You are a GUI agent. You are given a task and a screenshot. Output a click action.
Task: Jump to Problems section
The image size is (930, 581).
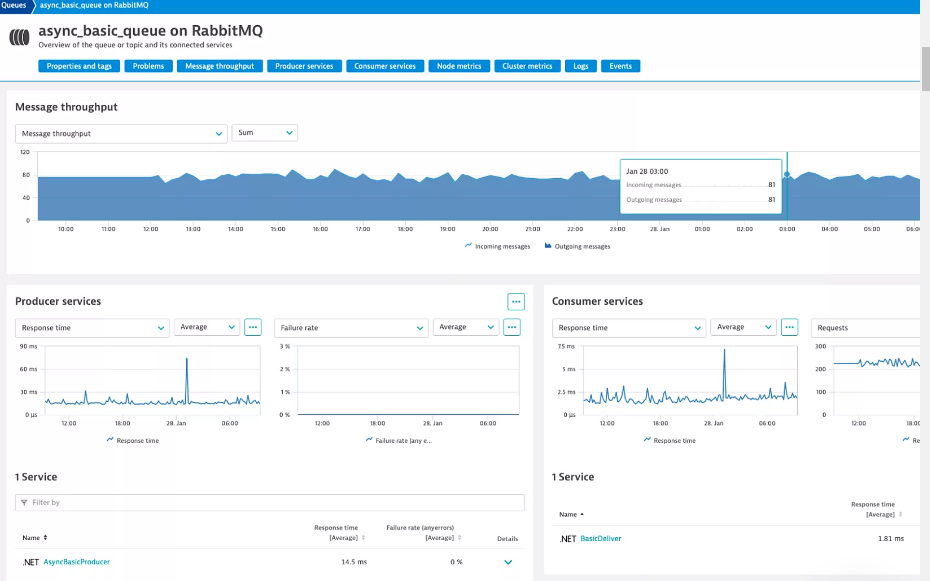(x=148, y=66)
